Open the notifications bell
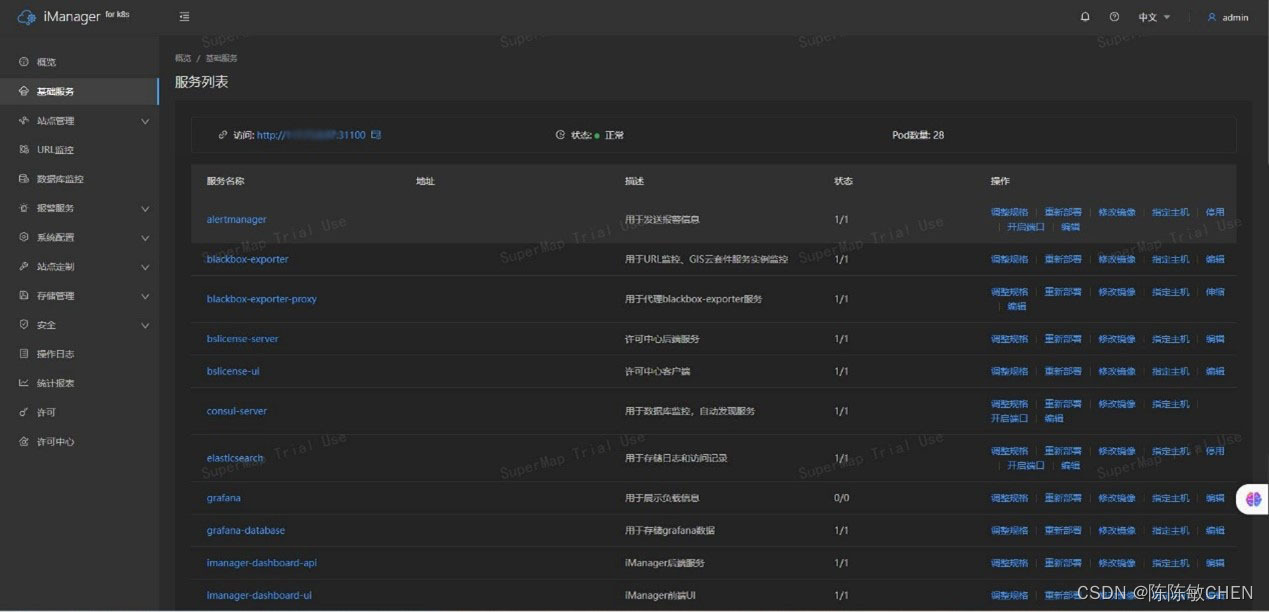This screenshot has width=1269, height=612. click(x=1085, y=17)
